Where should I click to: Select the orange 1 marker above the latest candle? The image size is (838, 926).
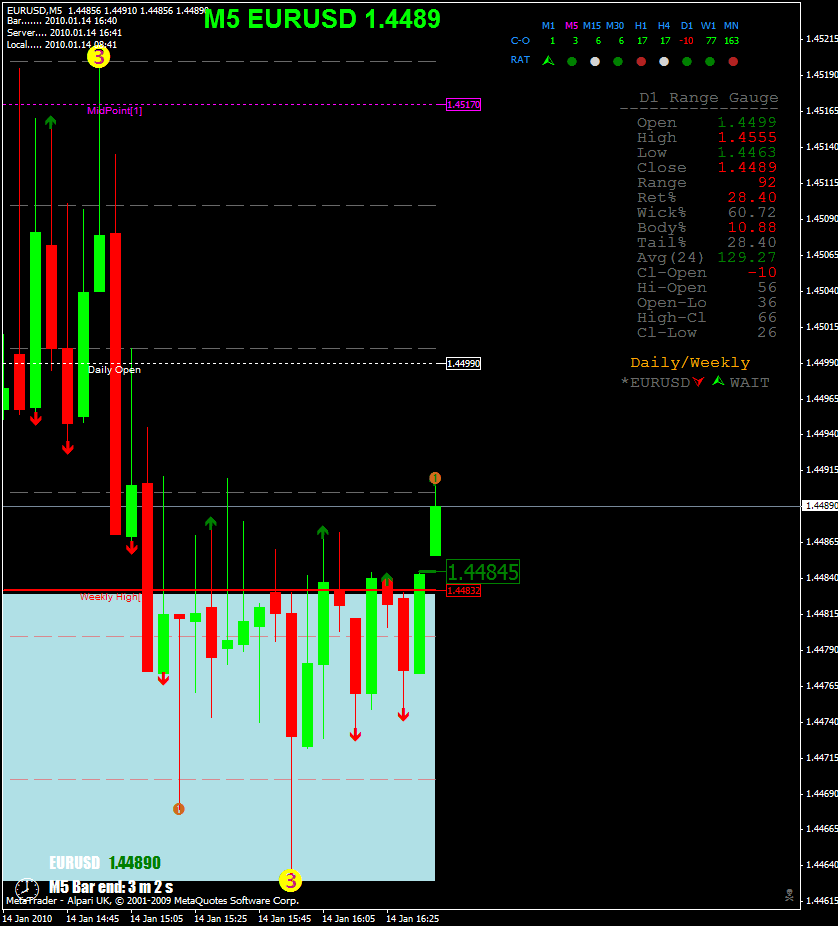435,478
